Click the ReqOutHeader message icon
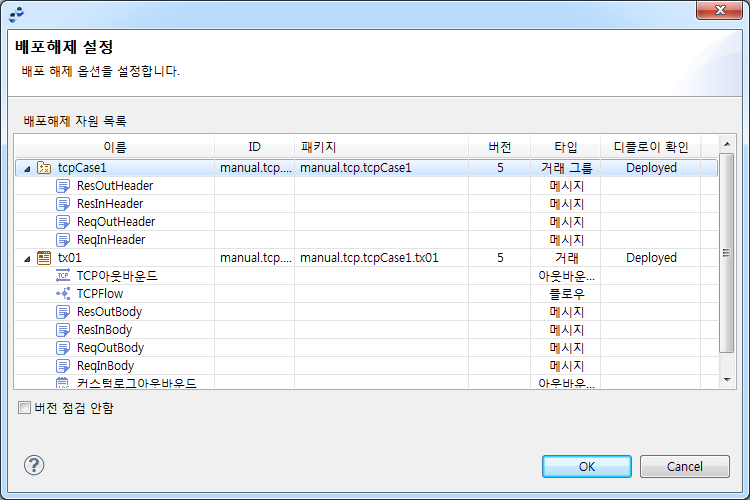This screenshot has height=500, width=750. [x=63, y=222]
